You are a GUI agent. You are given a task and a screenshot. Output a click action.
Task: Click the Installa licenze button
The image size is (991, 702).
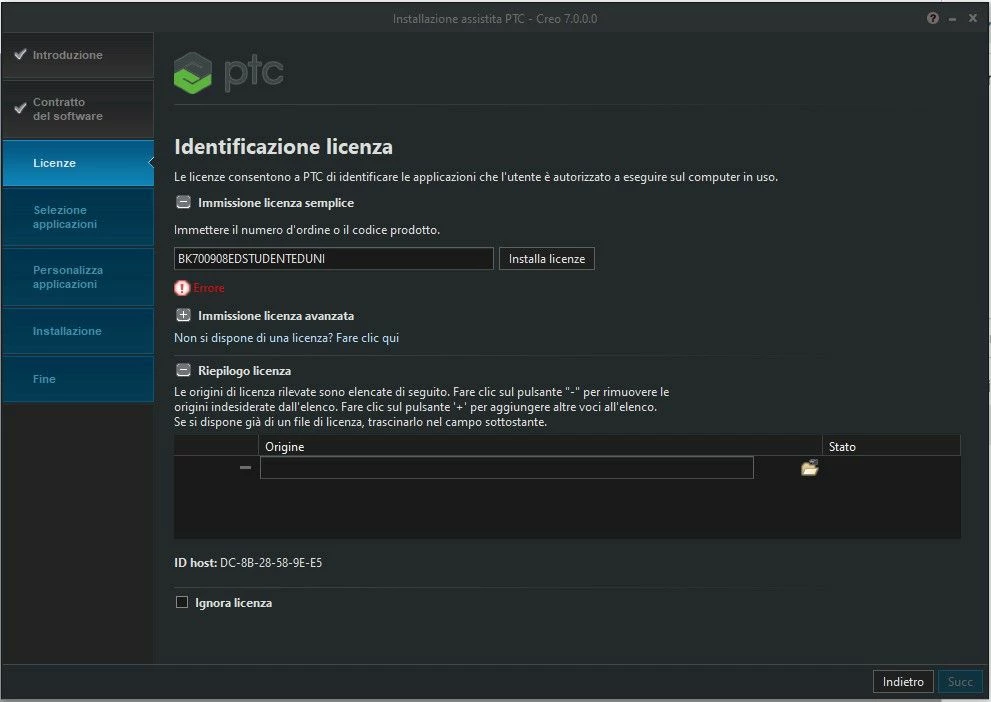547,258
